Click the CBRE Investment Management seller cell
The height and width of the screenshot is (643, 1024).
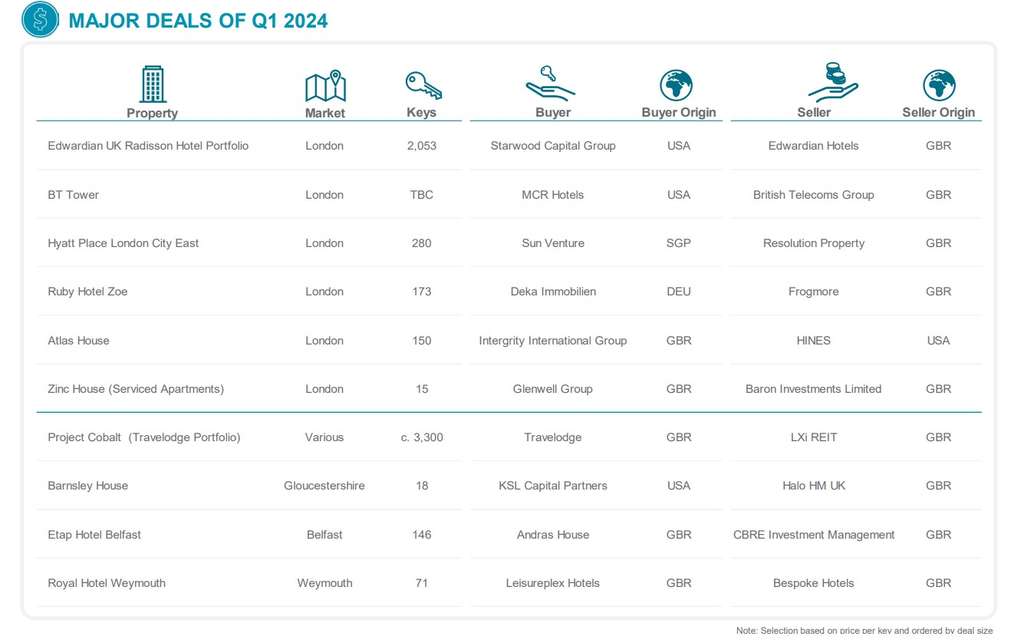pyautogui.click(x=813, y=535)
